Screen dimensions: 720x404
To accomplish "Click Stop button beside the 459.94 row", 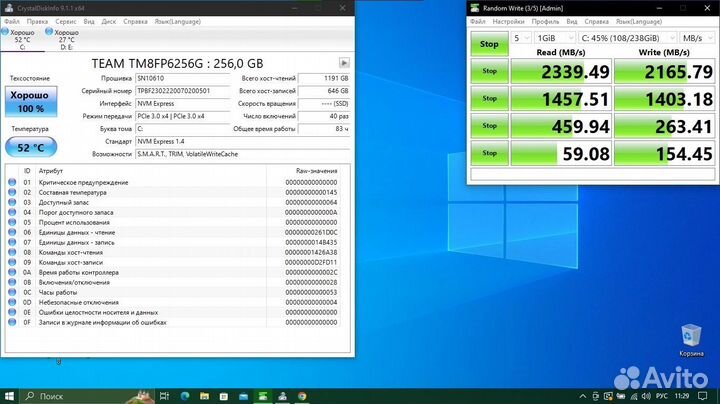I will [x=489, y=126].
